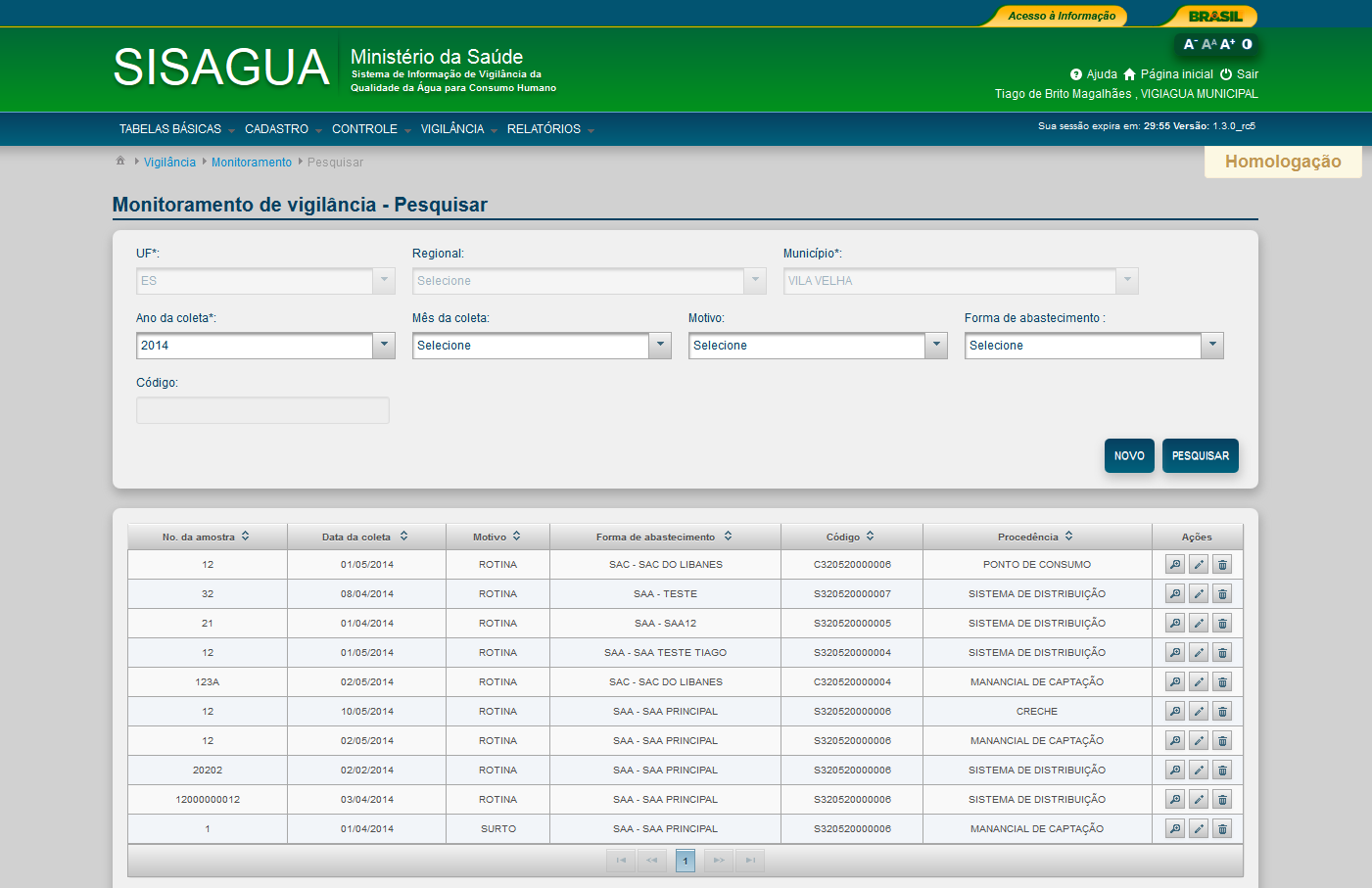Open Acesso à Informação link
The image size is (1372, 888).
coord(1062,16)
